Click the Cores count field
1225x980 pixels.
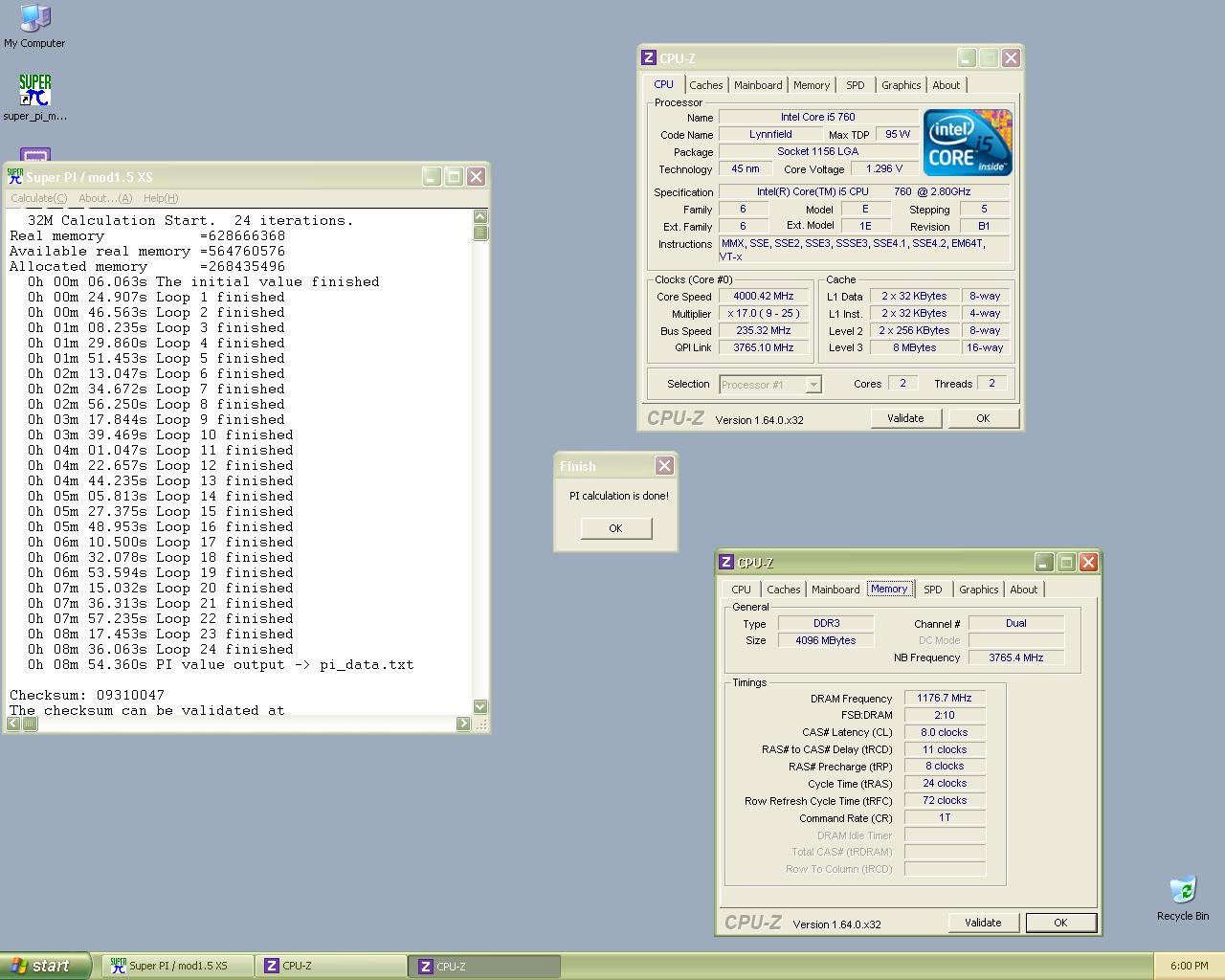[x=902, y=384]
